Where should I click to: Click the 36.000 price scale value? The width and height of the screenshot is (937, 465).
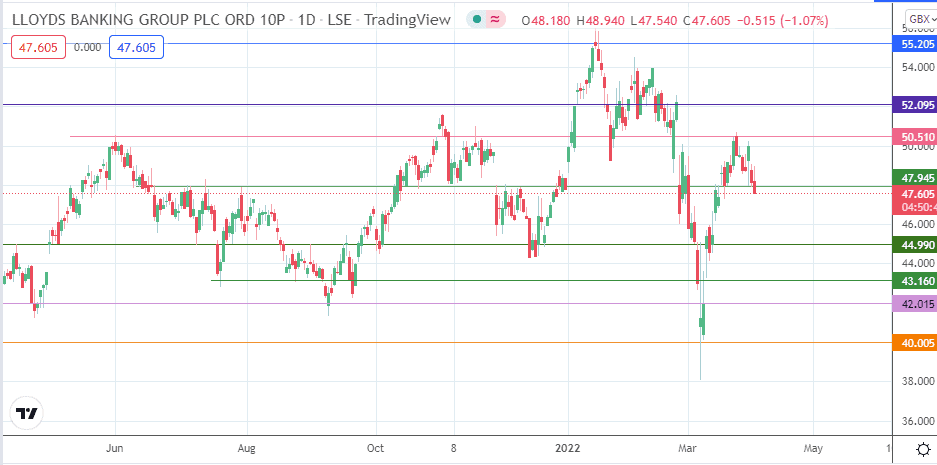coord(917,421)
